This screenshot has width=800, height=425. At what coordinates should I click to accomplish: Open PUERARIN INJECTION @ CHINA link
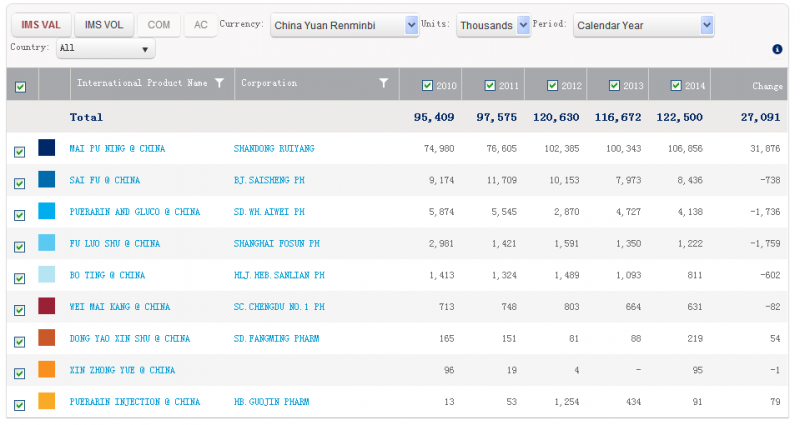coord(135,402)
